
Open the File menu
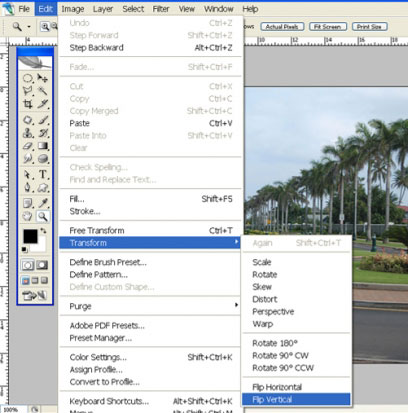click(24, 9)
